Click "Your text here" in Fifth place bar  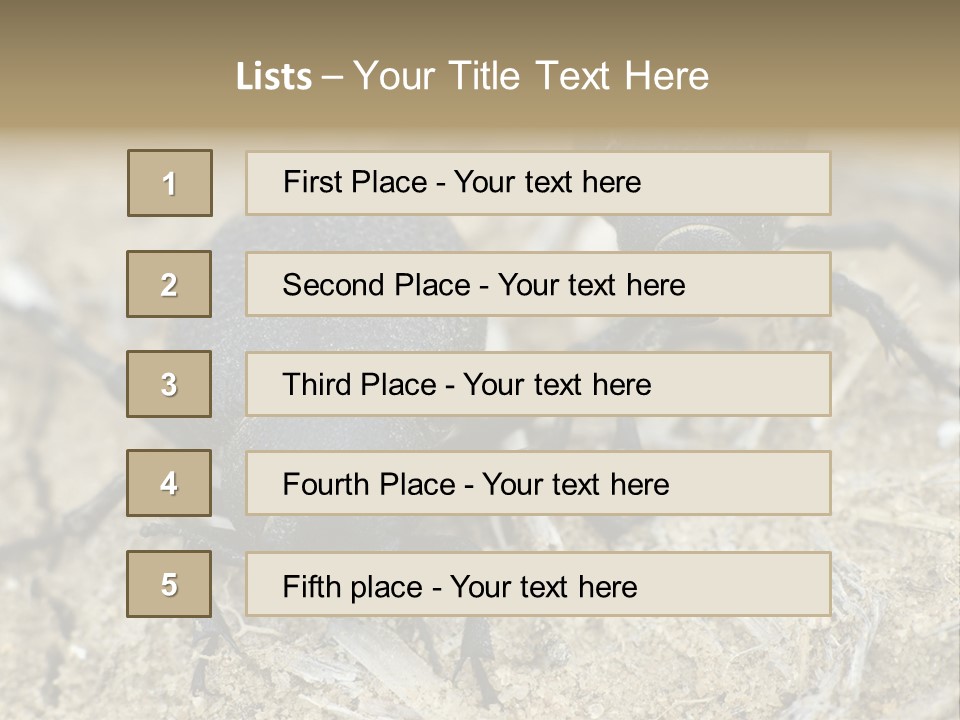click(543, 586)
